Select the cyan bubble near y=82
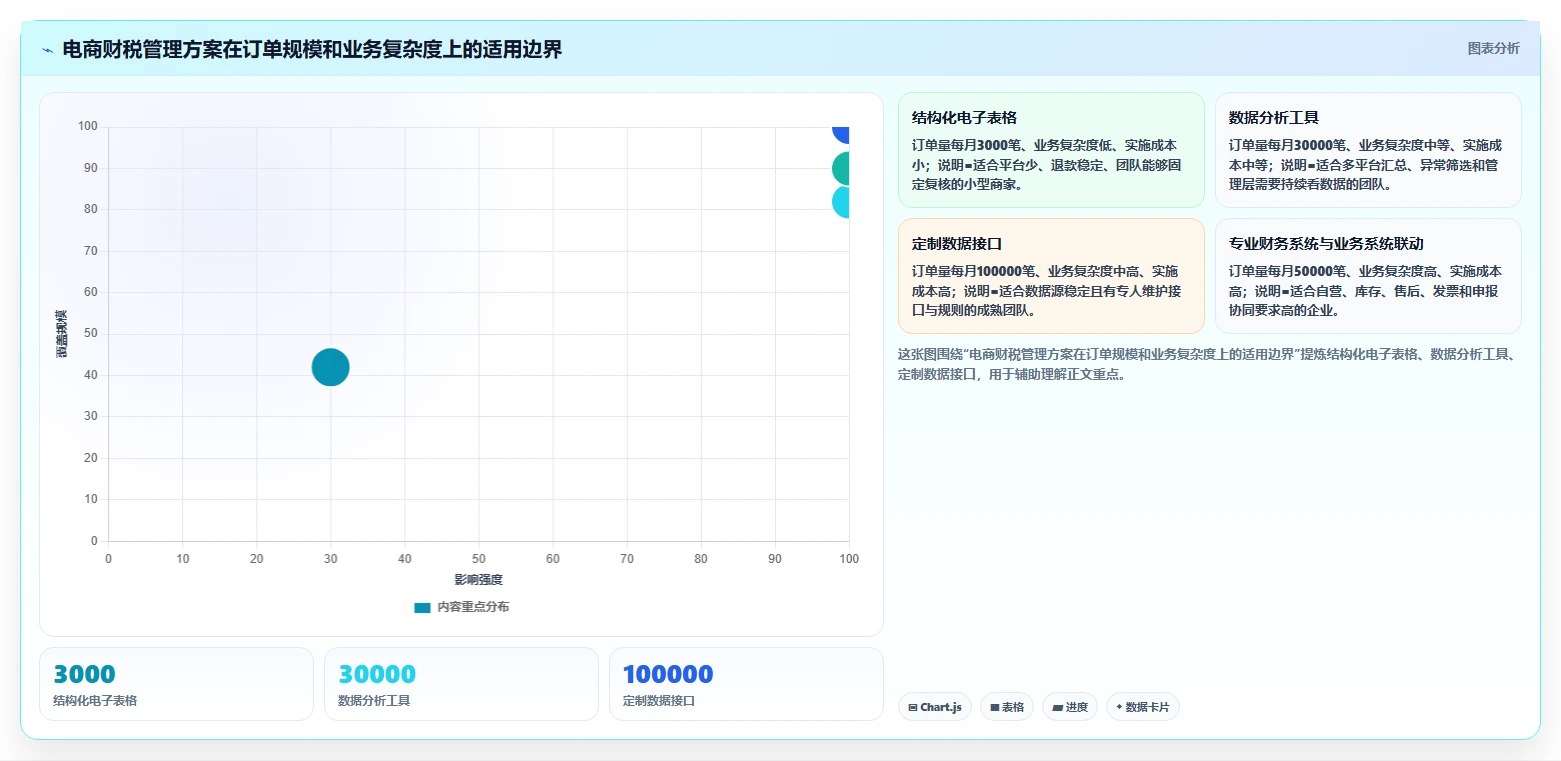1561x761 pixels. (x=841, y=202)
